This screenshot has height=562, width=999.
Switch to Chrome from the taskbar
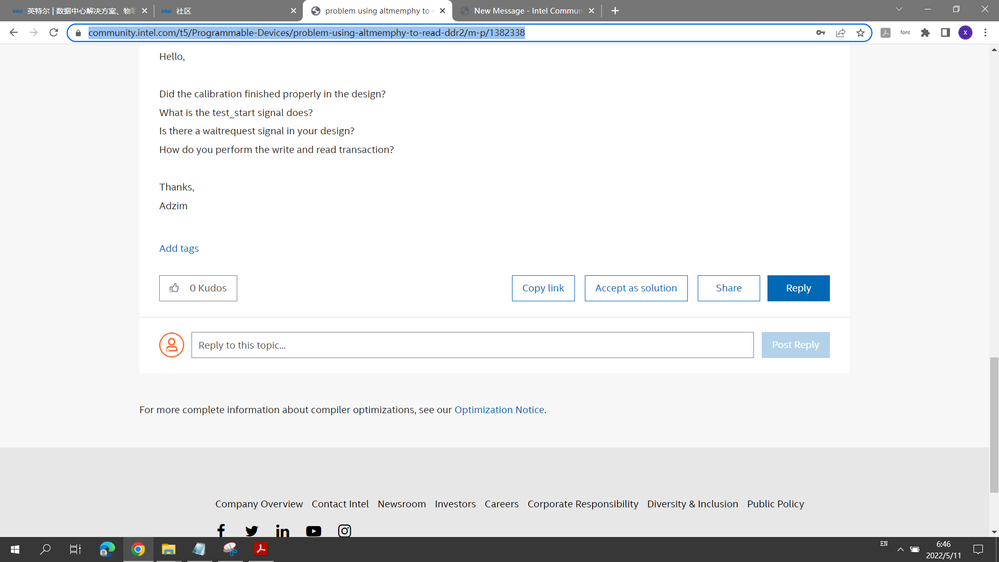pos(138,549)
